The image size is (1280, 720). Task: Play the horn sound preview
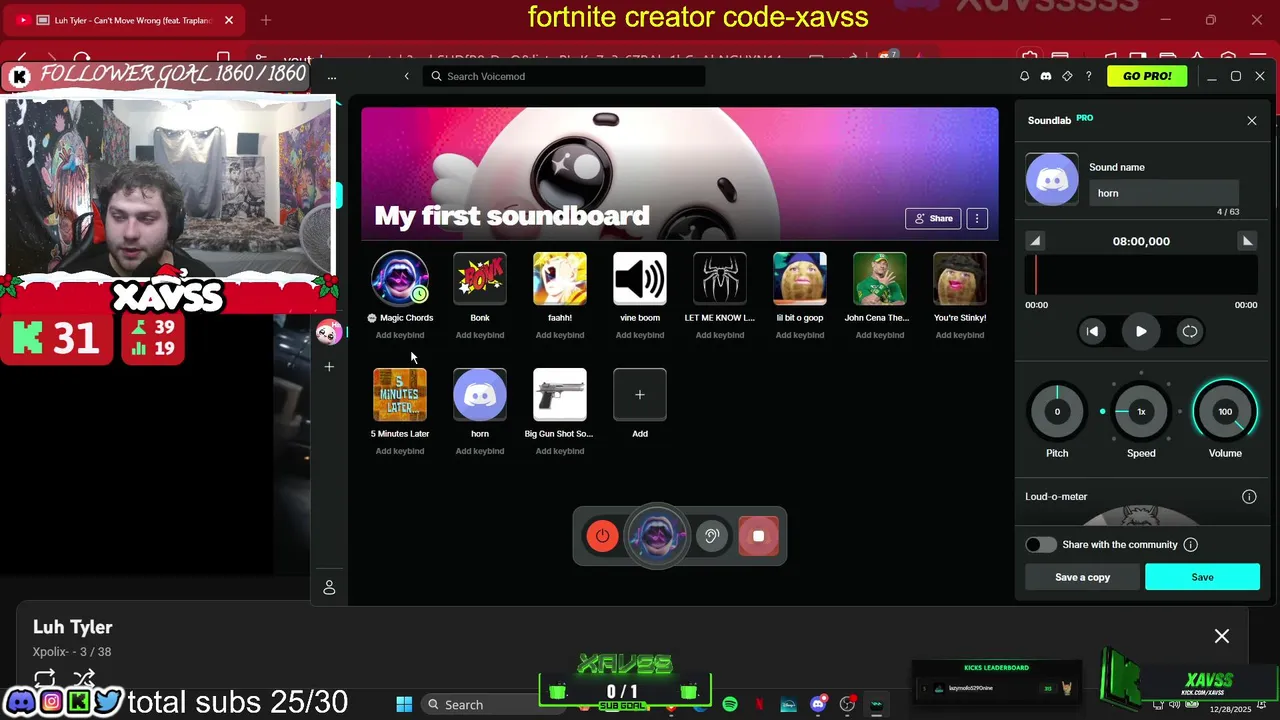coord(1141,331)
